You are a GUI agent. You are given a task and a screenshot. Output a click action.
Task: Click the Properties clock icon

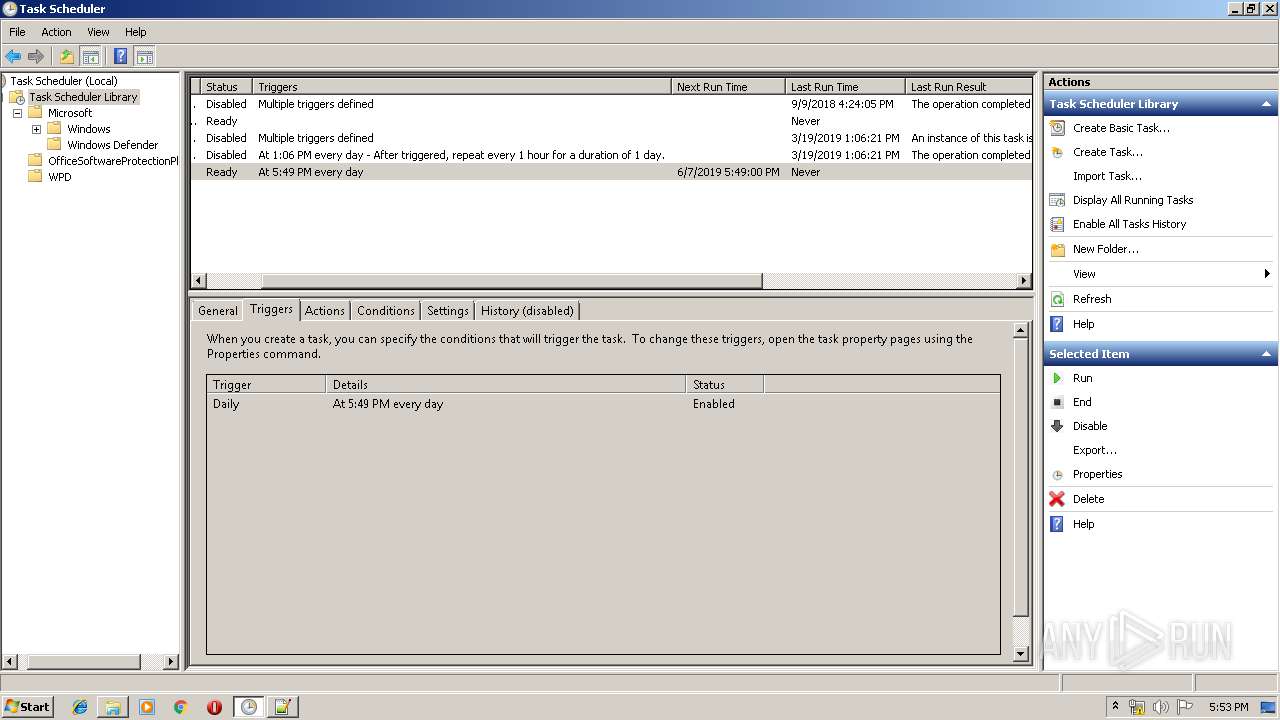point(1057,474)
